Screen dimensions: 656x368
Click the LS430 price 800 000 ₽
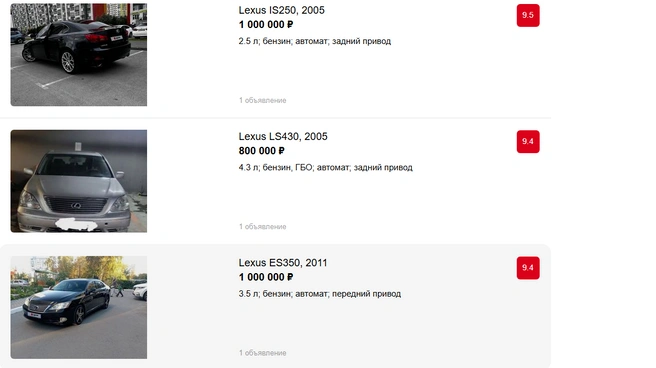(261, 151)
